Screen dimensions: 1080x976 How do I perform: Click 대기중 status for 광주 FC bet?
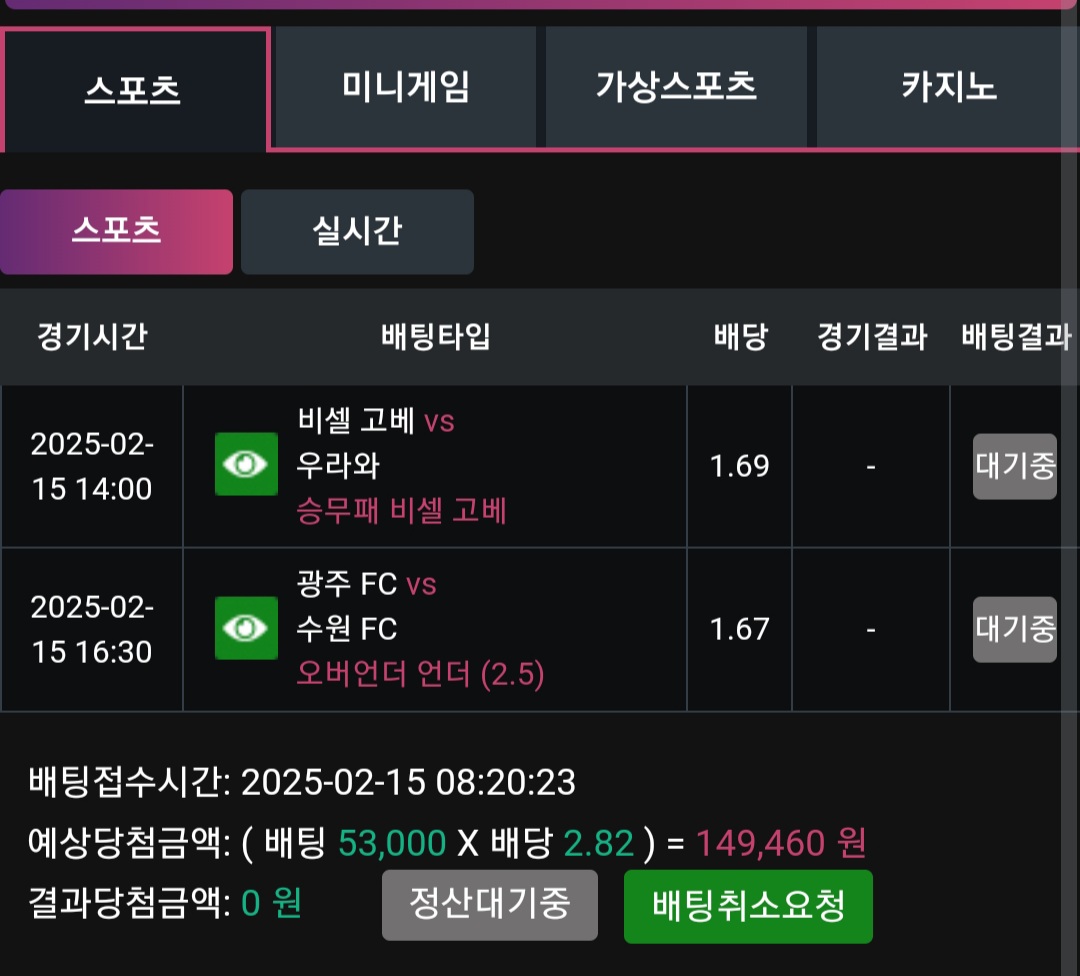(1015, 629)
